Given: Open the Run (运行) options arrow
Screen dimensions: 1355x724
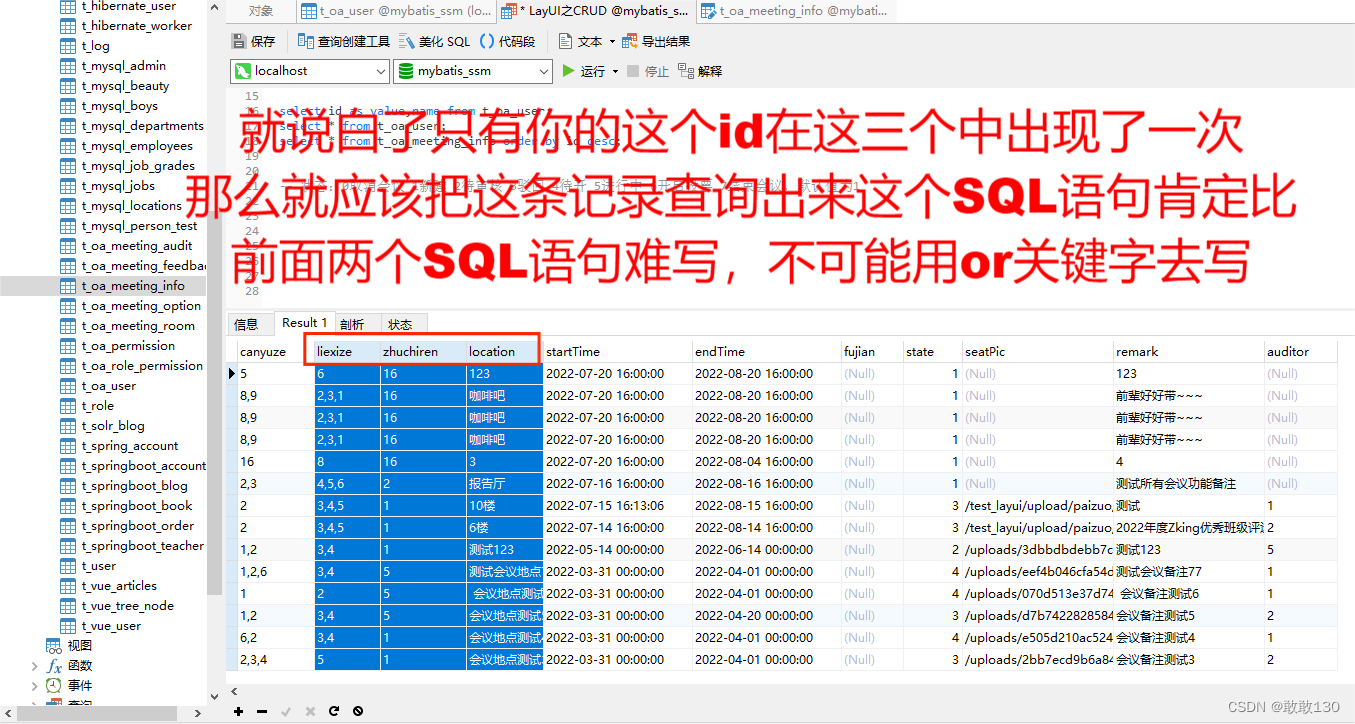Looking at the screenshot, I should (615, 71).
